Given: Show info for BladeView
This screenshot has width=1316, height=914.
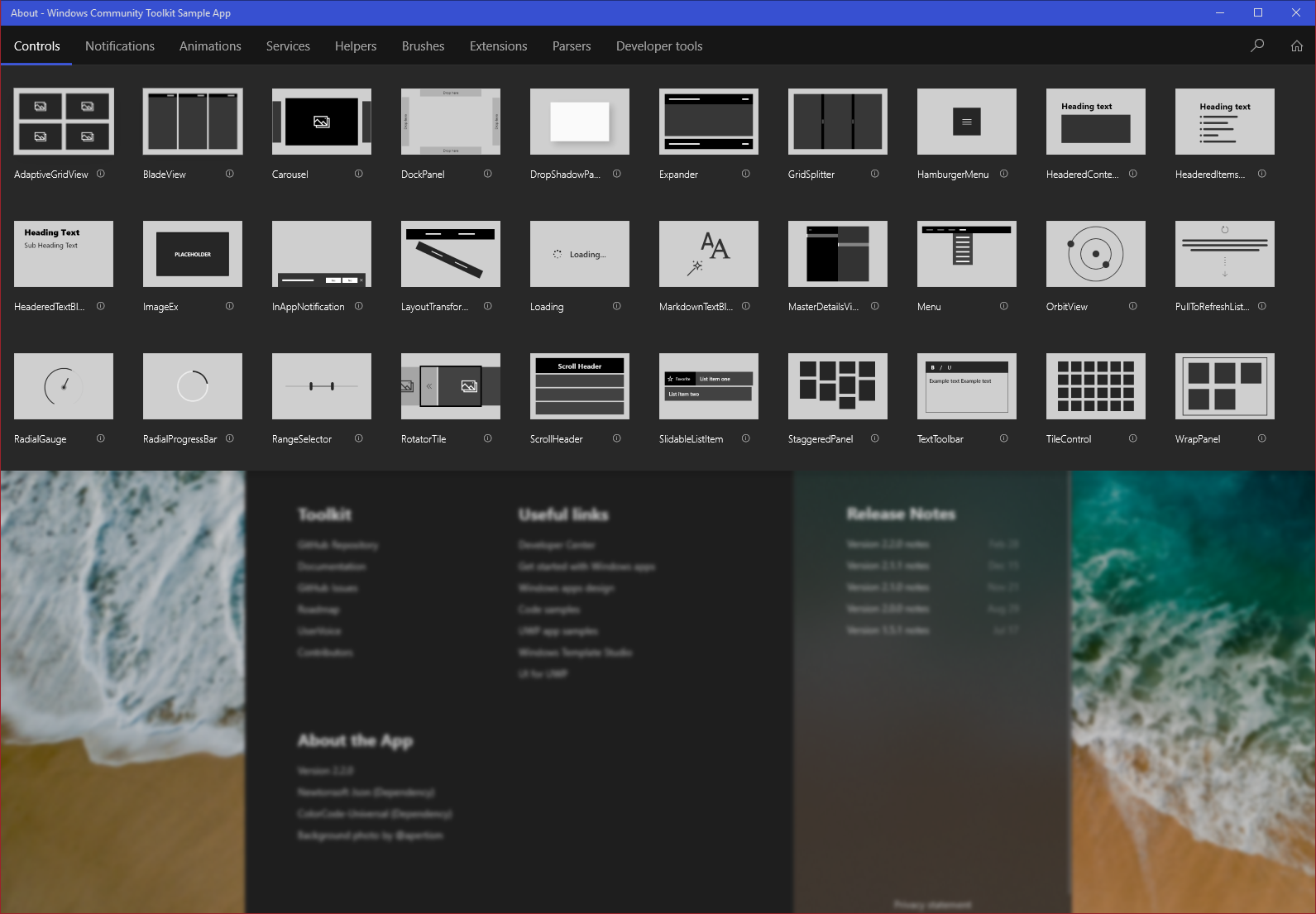Looking at the screenshot, I should pos(230,174).
